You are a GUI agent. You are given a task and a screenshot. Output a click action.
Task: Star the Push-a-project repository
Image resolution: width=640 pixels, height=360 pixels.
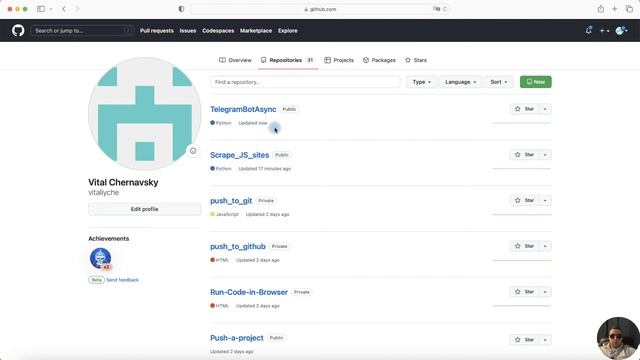524,340
